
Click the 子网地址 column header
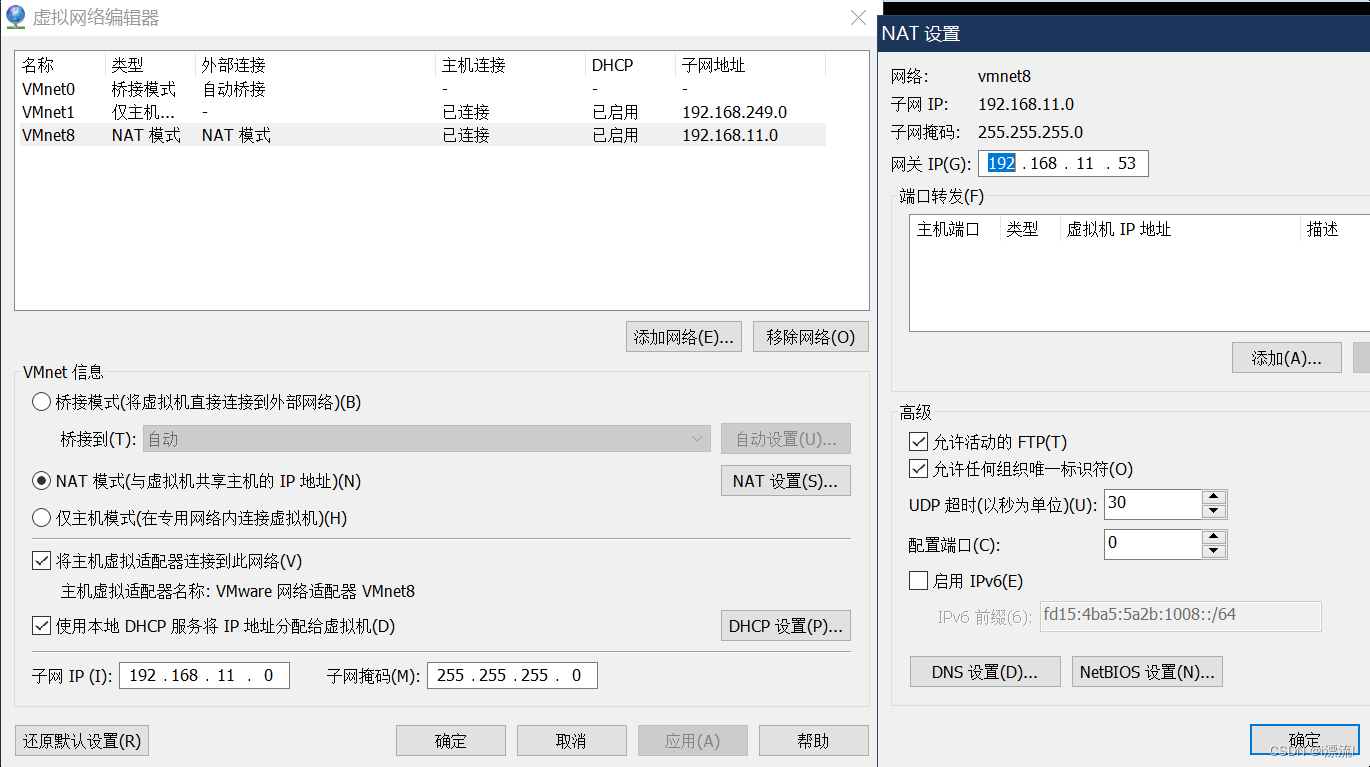click(x=750, y=65)
